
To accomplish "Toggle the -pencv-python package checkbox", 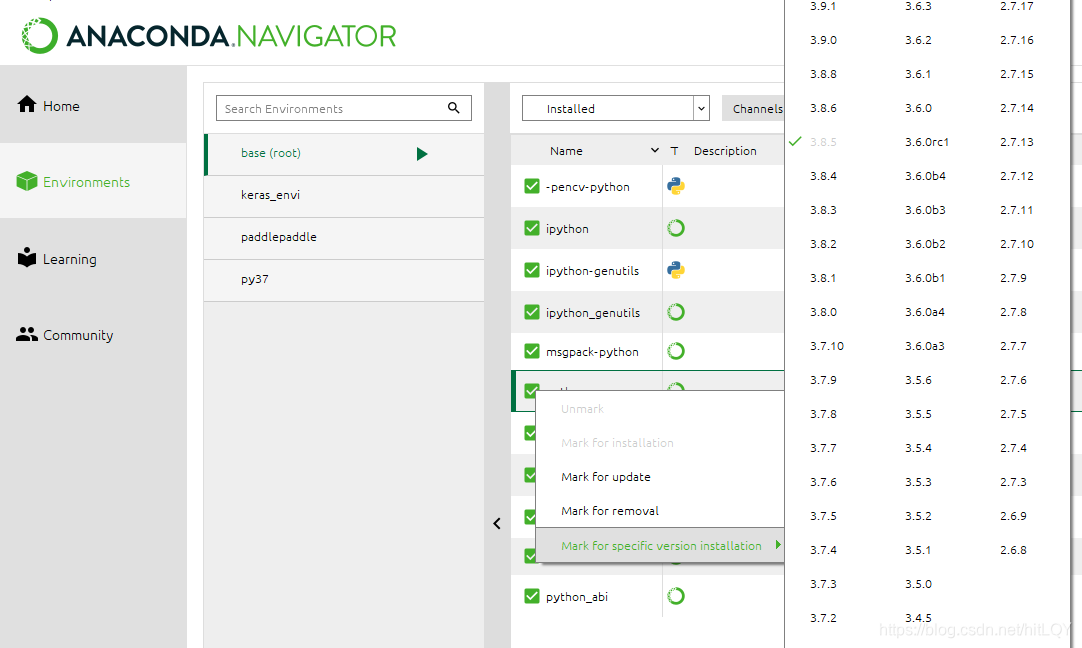I will [532, 186].
